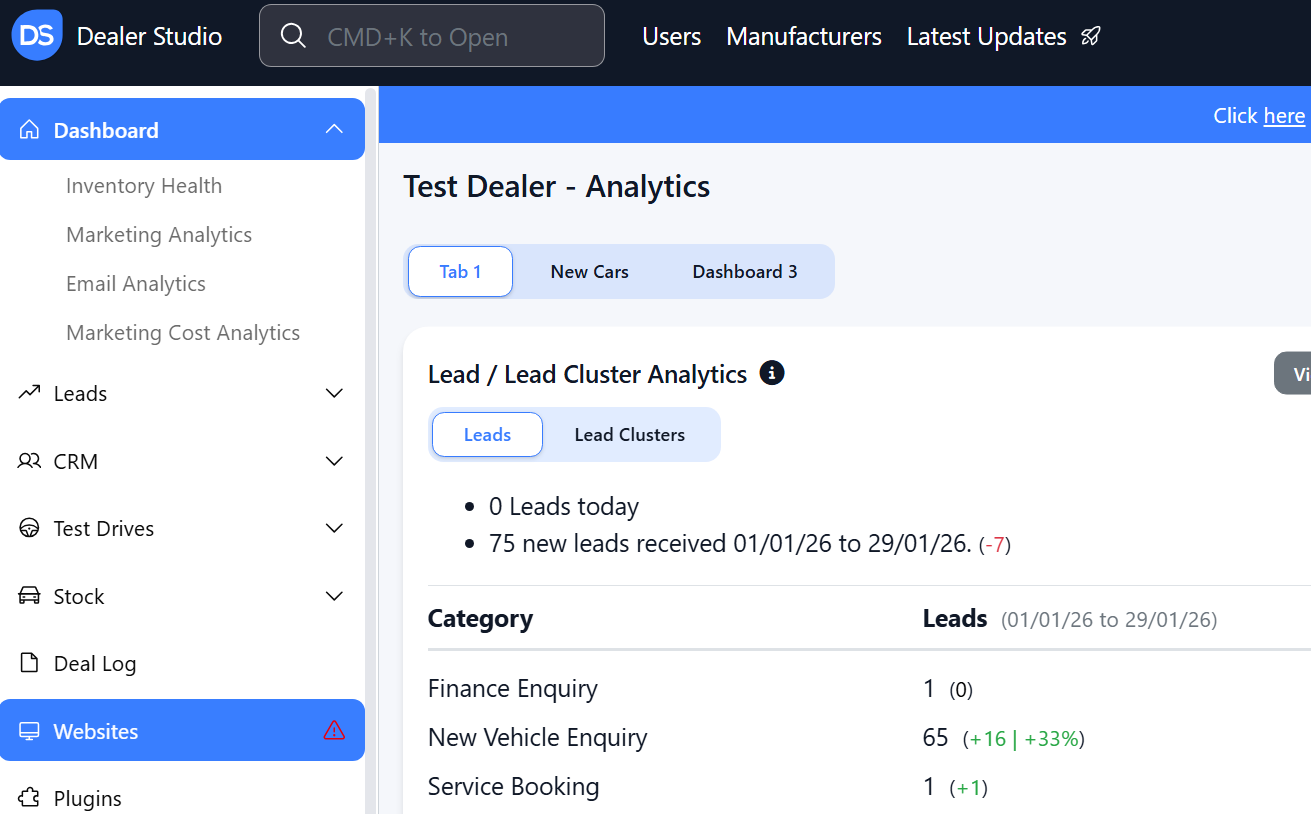Click the rocket icon beside Latest Updates
The height and width of the screenshot is (814, 1311).
[x=1091, y=37]
